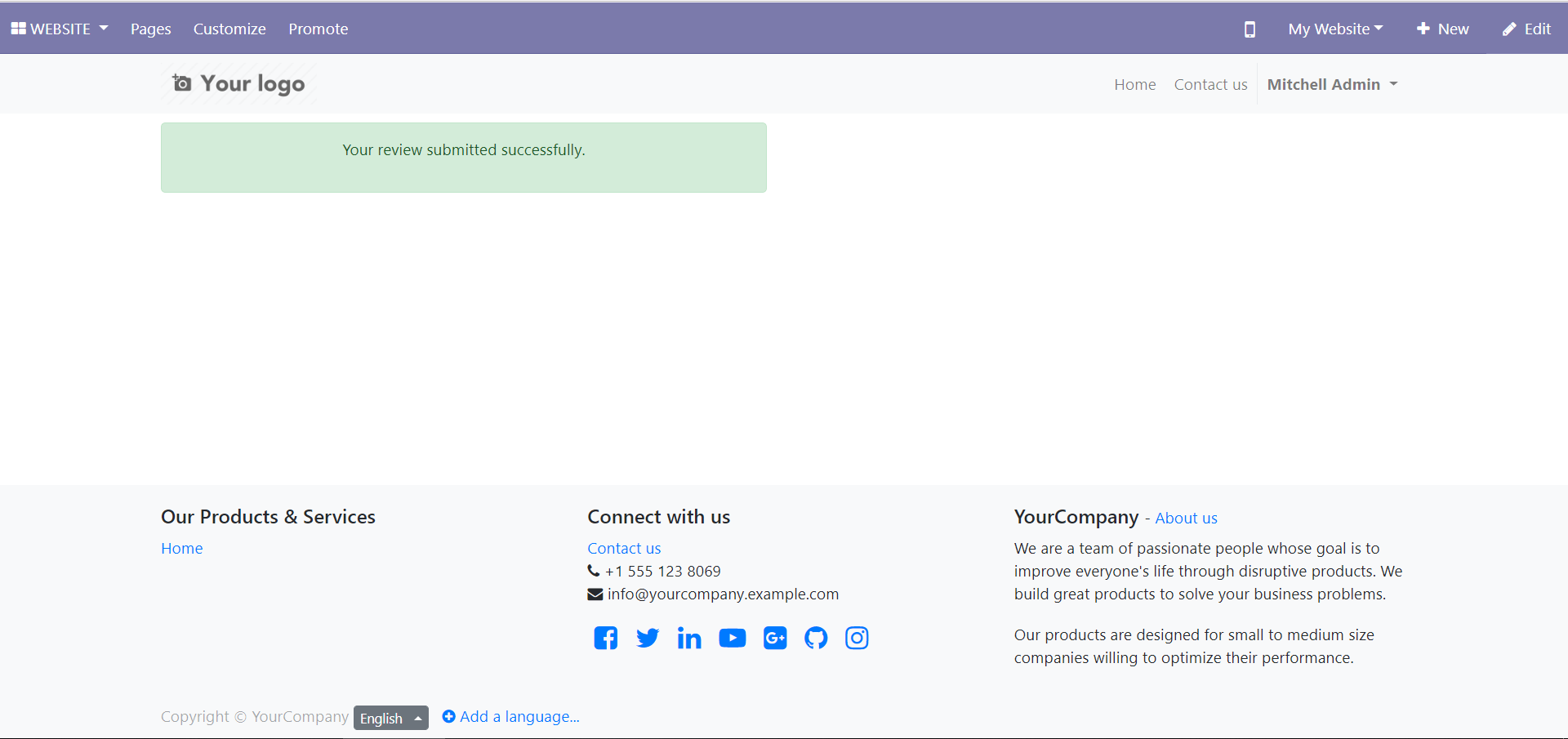Open the My Website dropdown
The height and width of the screenshot is (739, 1568).
pyautogui.click(x=1335, y=29)
